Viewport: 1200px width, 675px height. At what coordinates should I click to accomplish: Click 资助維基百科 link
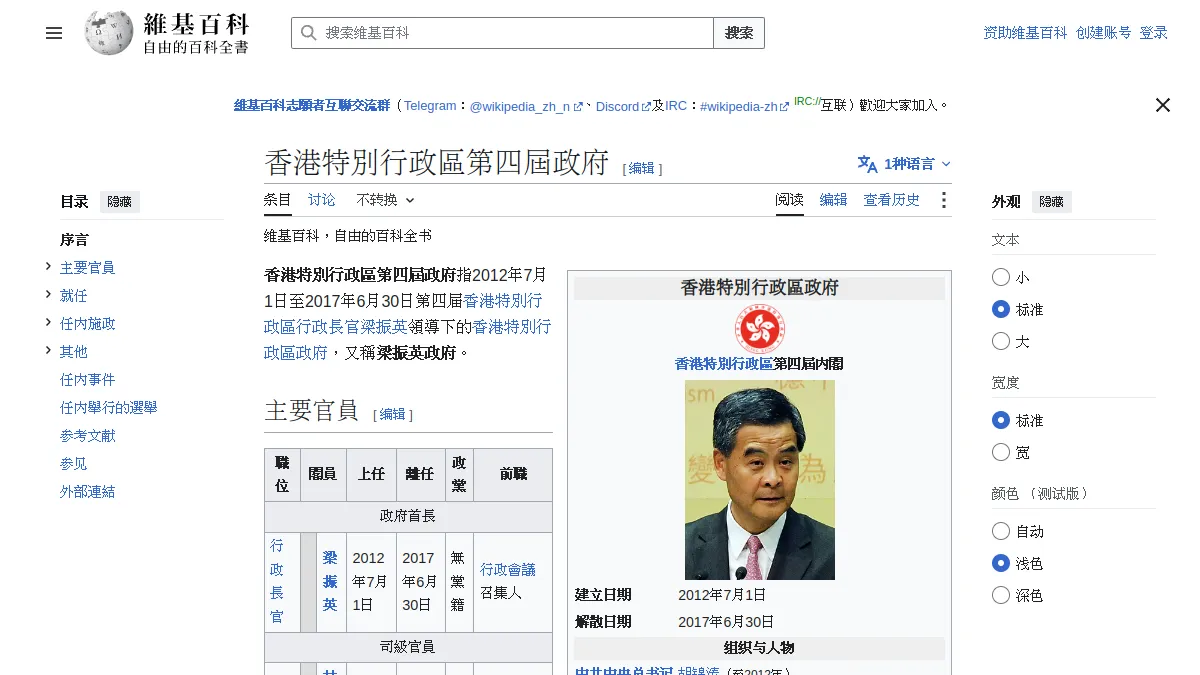[1026, 33]
